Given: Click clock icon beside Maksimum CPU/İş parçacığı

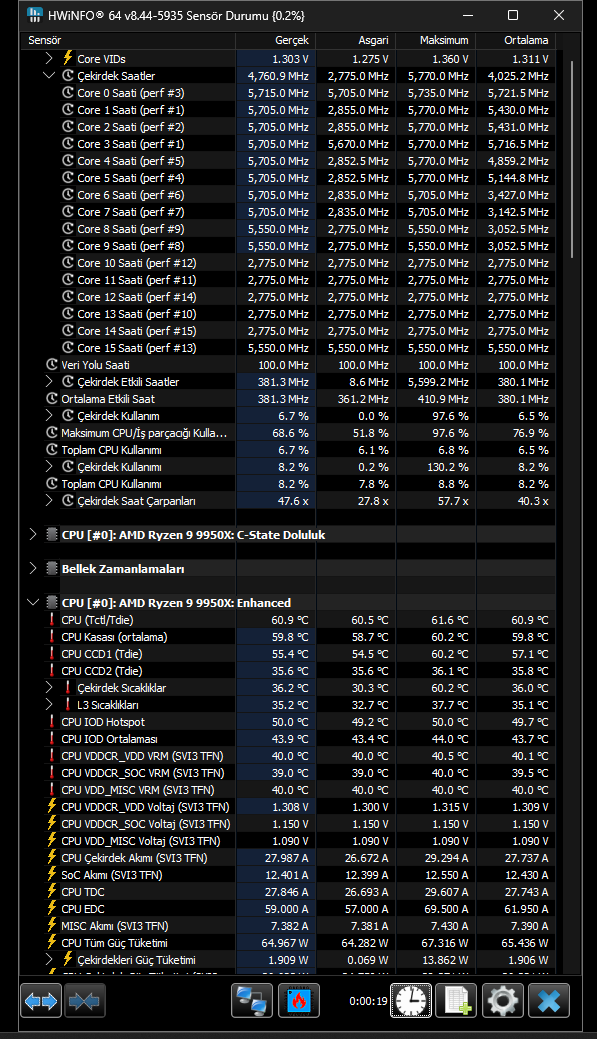Looking at the screenshot, I should click(x=52, y=433).
